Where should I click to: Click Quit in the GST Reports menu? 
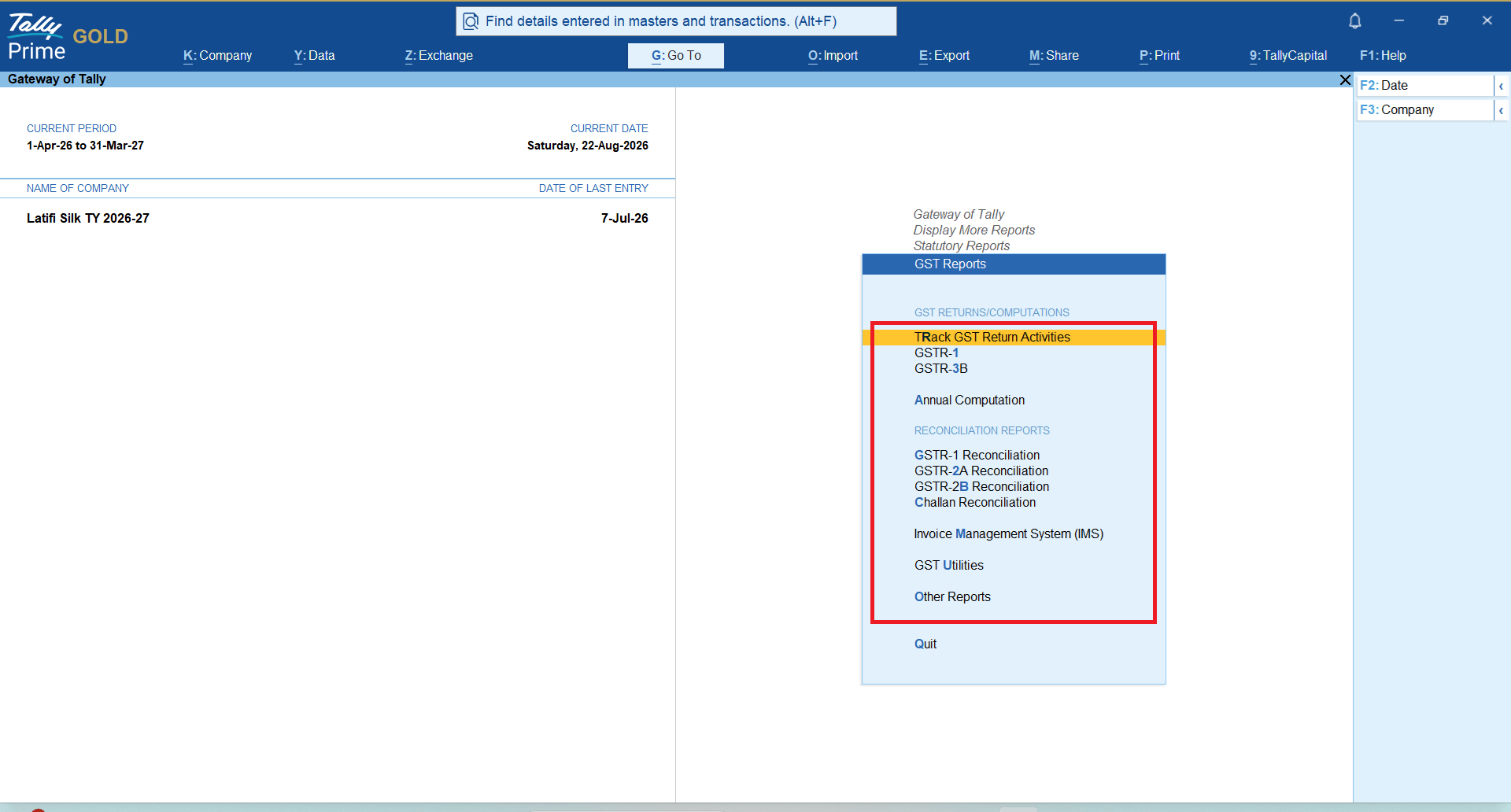coord(925,644)
